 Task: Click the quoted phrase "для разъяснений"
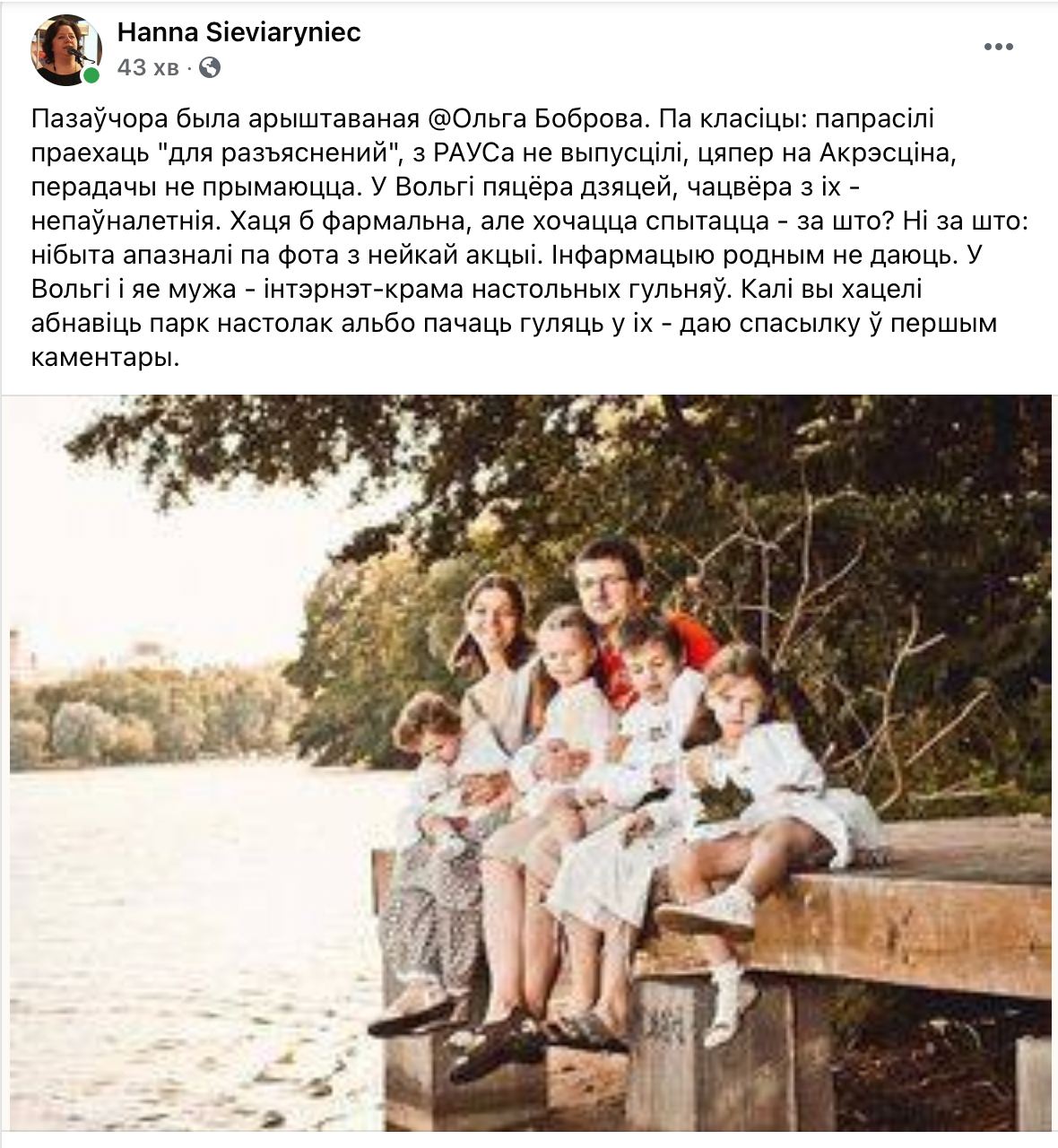284,152
